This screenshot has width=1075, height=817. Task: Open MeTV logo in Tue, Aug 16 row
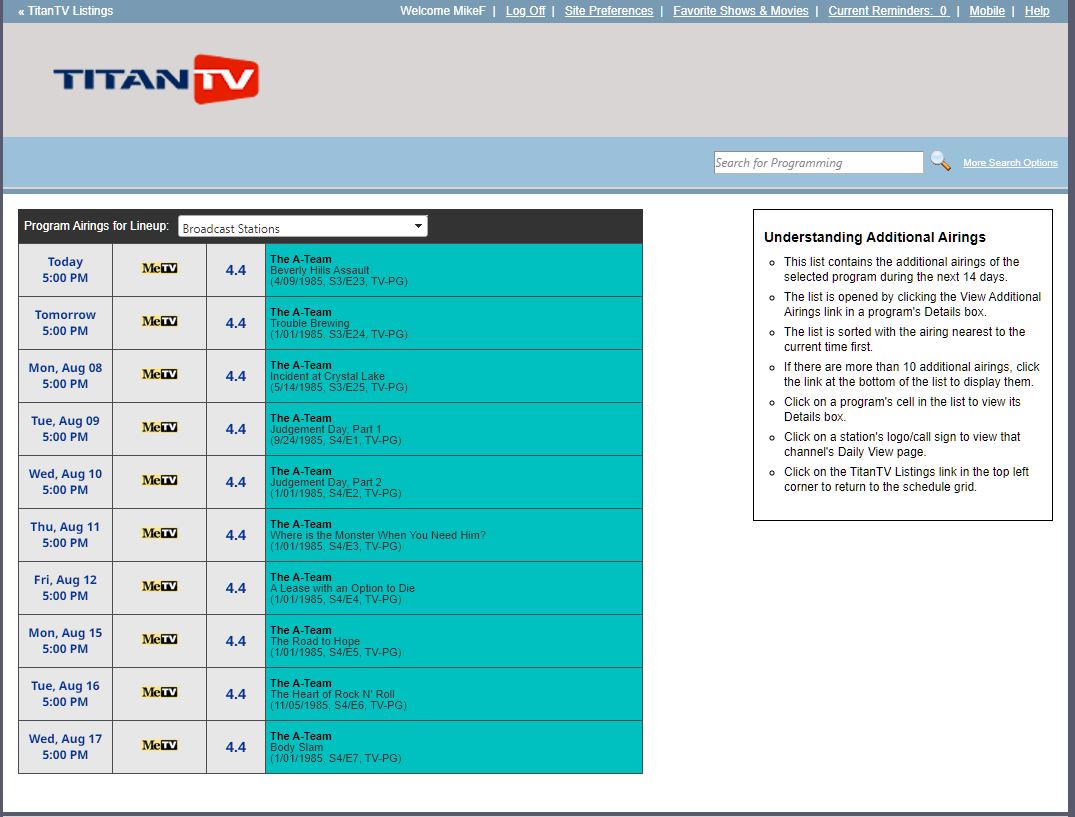click(160, 692)
